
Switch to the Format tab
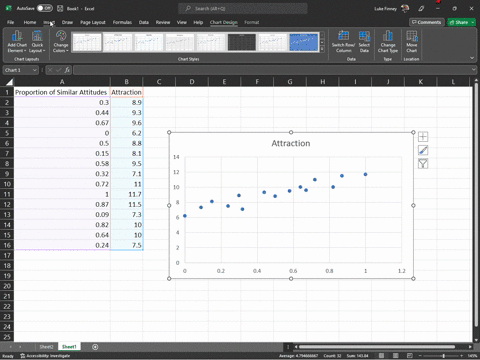pyautogui.click(x=251, y=22)
